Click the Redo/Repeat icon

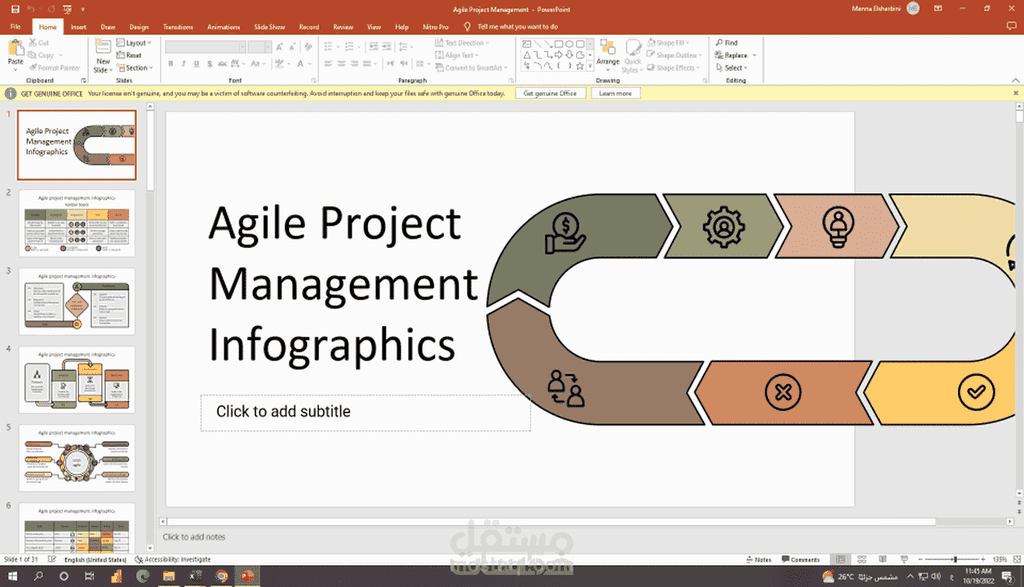51,9
